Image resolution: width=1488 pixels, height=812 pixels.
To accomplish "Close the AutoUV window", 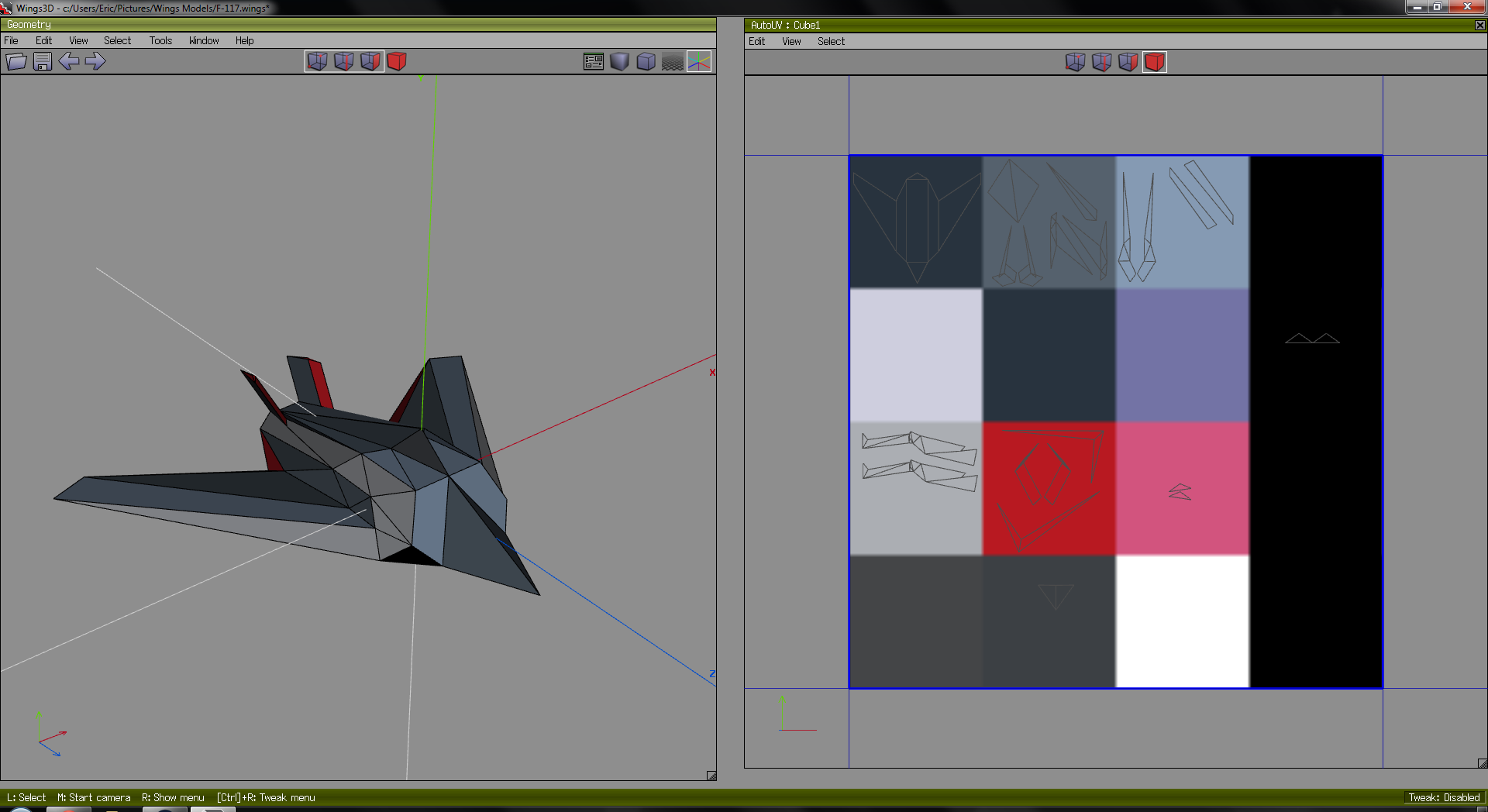I will pos(1480,25).
